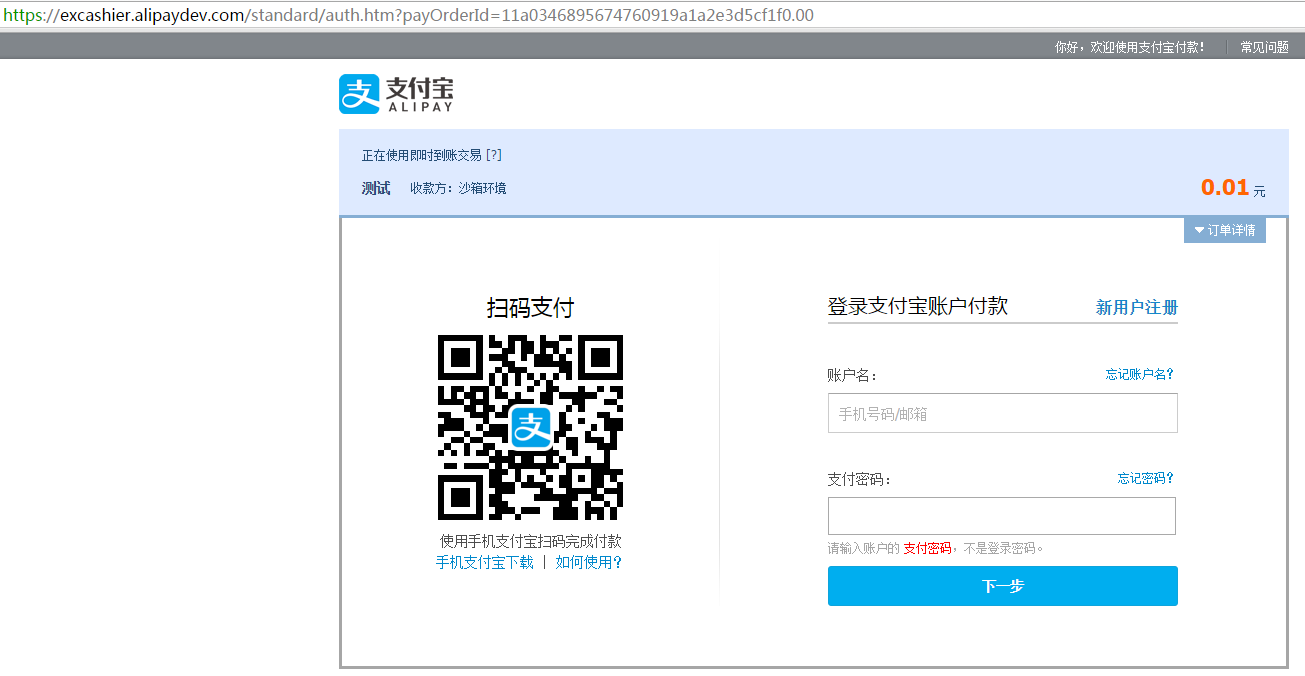Click the 忘记密码? link
This screenshot has width=1305, height=676.
coord(1146,478)
